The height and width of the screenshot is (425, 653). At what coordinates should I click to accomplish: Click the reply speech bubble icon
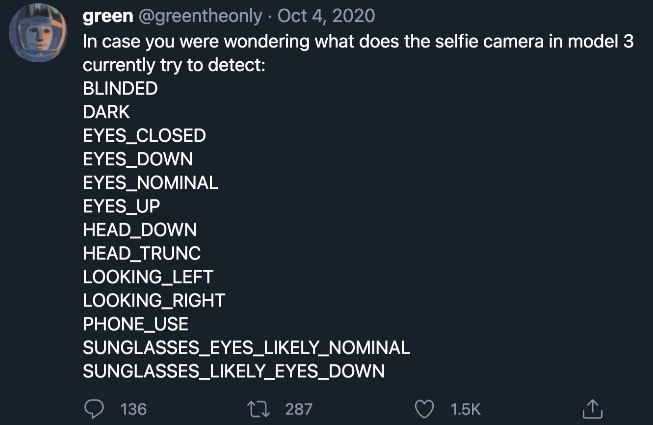point(94,408)
